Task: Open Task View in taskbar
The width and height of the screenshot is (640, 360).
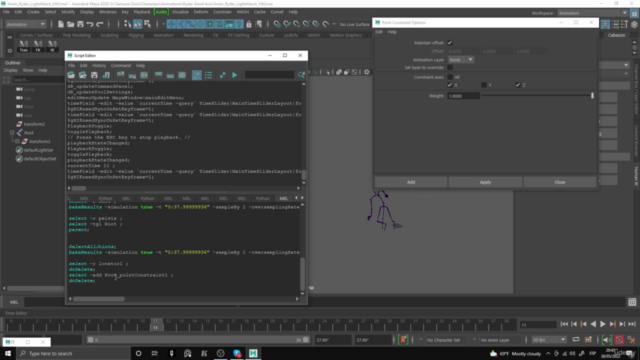Action: [x=155, y=353]
